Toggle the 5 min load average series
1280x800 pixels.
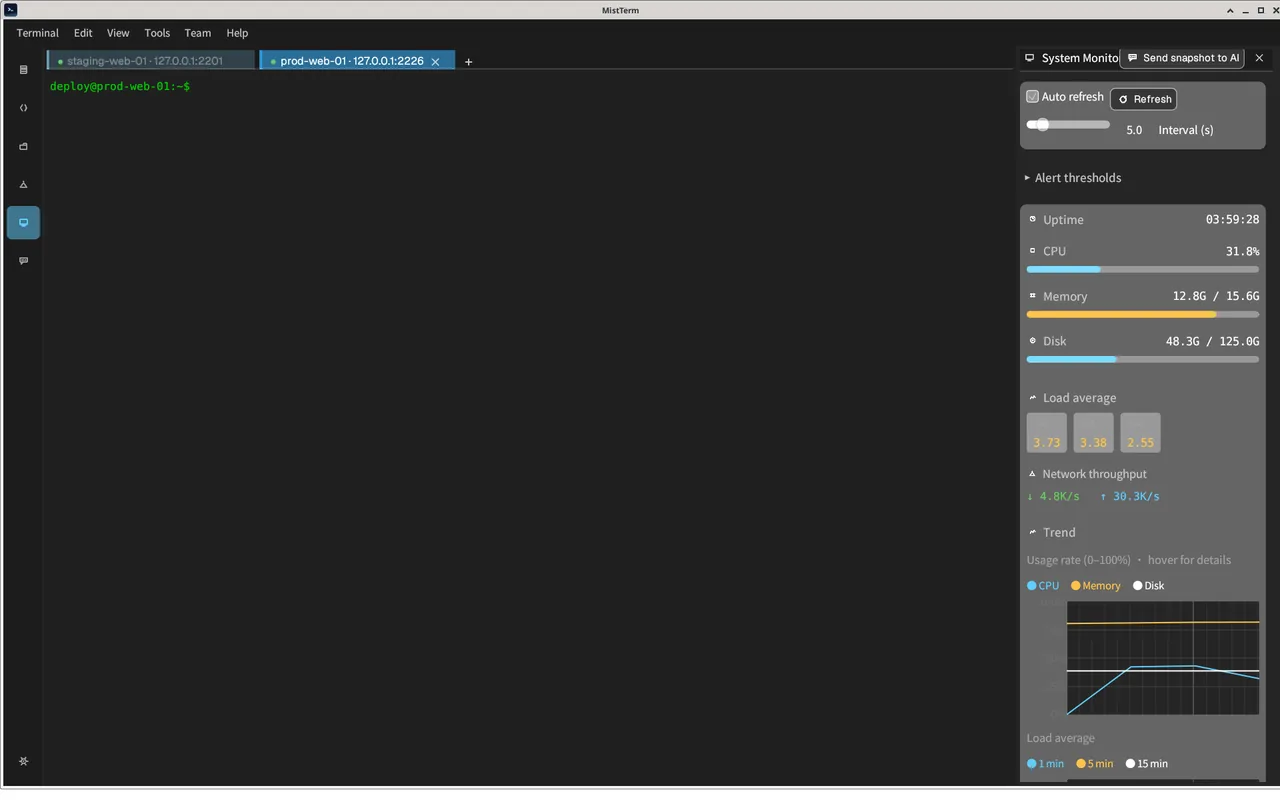coord(1095,764)
